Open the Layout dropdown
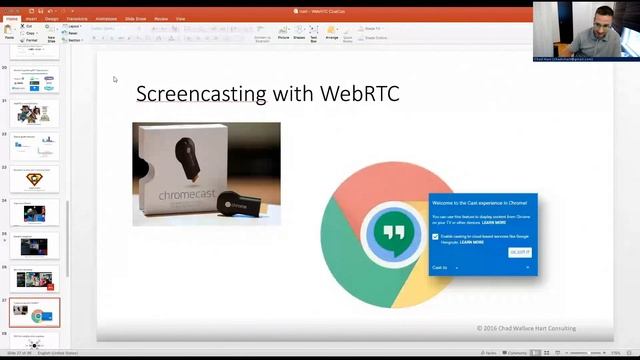 (x=72, y=26)
